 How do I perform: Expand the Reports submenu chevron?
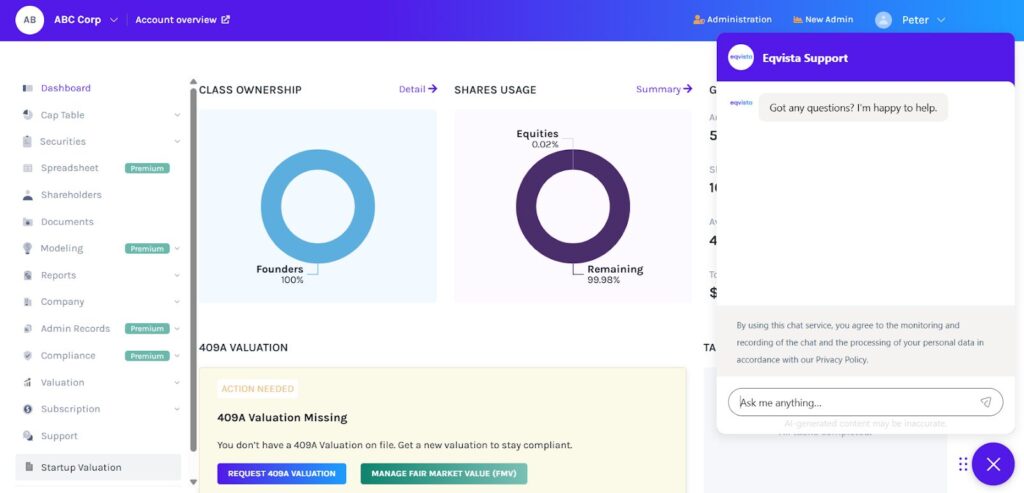click(177, 275)
